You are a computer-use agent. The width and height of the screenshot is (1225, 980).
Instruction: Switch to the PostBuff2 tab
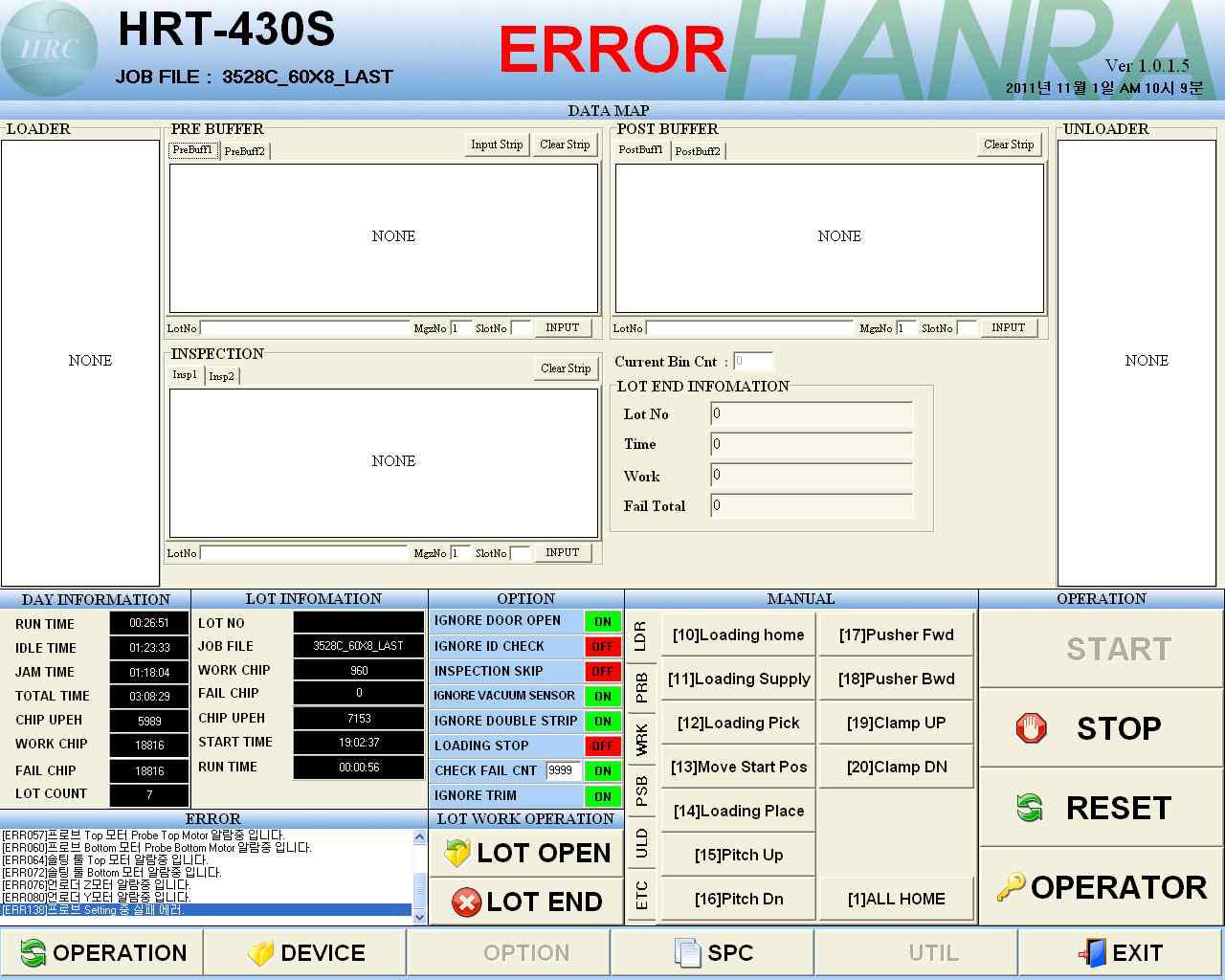click(698, 151)
